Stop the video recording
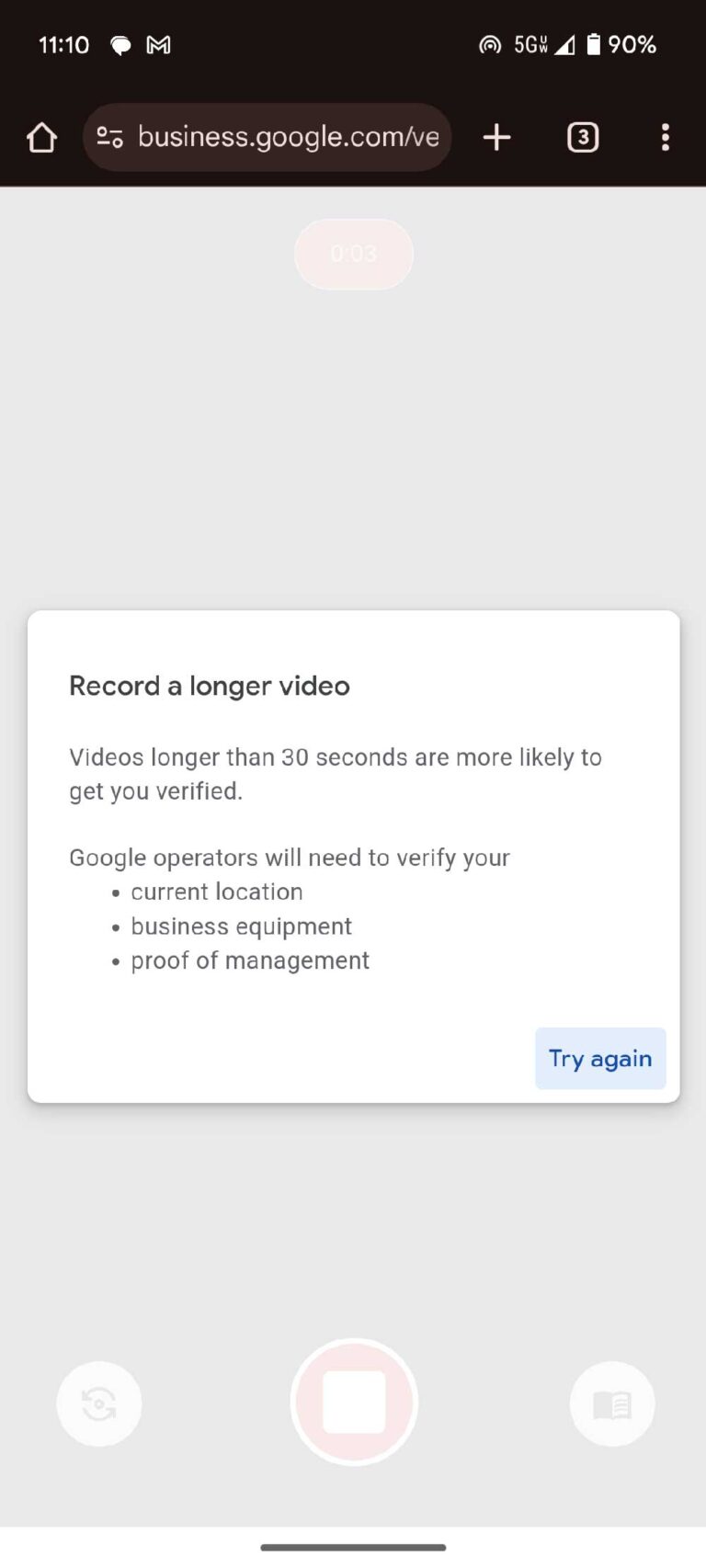 click(x=354, y=1403)
